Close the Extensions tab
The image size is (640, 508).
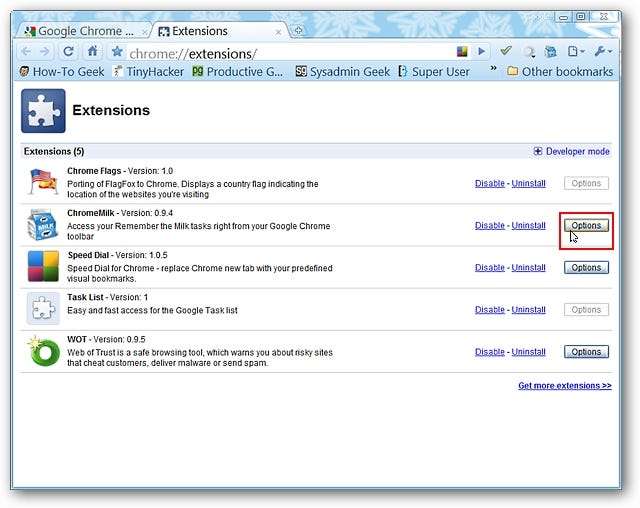pos(278,32)
